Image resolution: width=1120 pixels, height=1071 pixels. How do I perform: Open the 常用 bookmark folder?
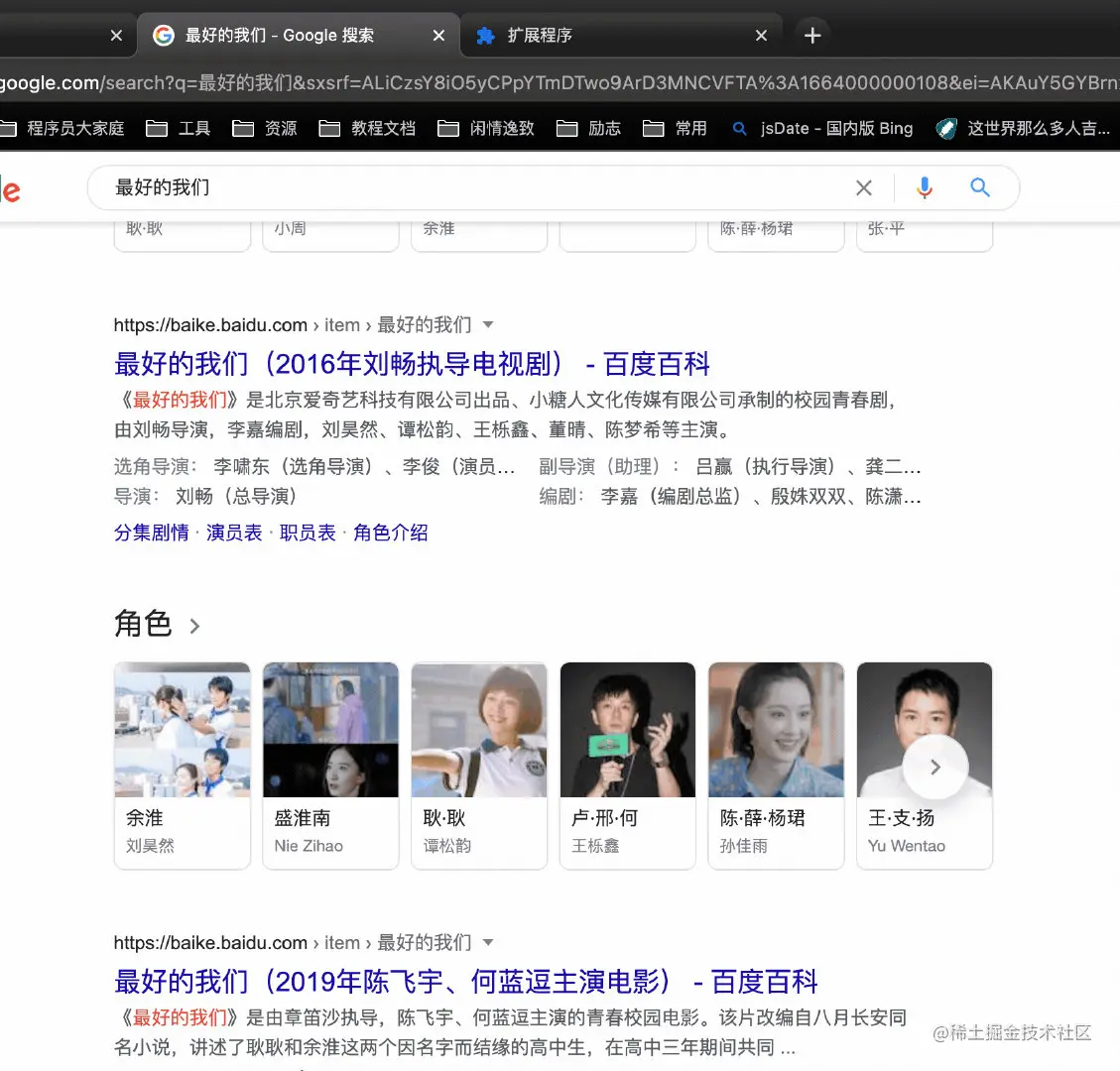[676, 129]
